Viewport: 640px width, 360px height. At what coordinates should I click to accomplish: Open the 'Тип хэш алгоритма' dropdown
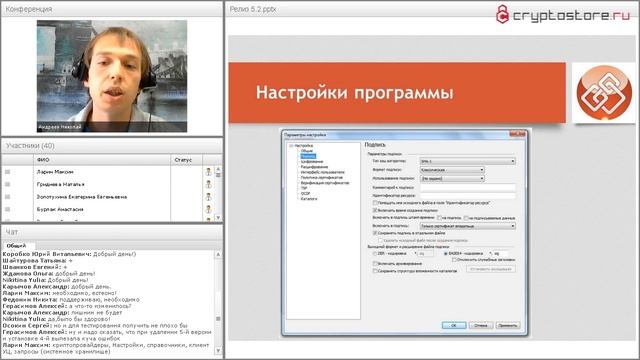coord(467,161)
